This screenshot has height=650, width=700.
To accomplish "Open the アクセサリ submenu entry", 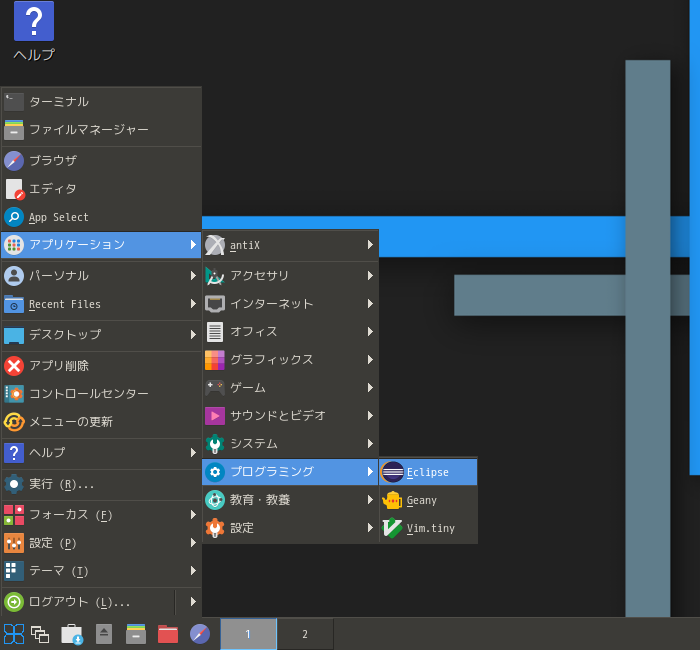I will tap(291, 276).
